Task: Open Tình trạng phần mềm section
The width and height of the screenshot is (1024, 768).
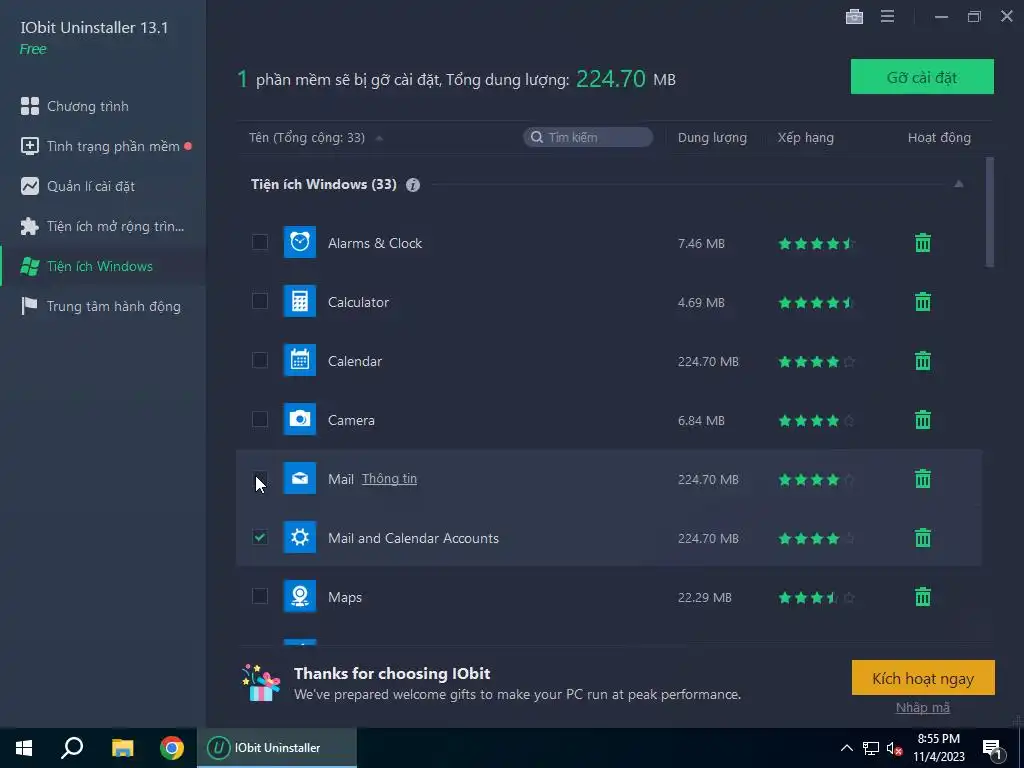Action: 103,146
